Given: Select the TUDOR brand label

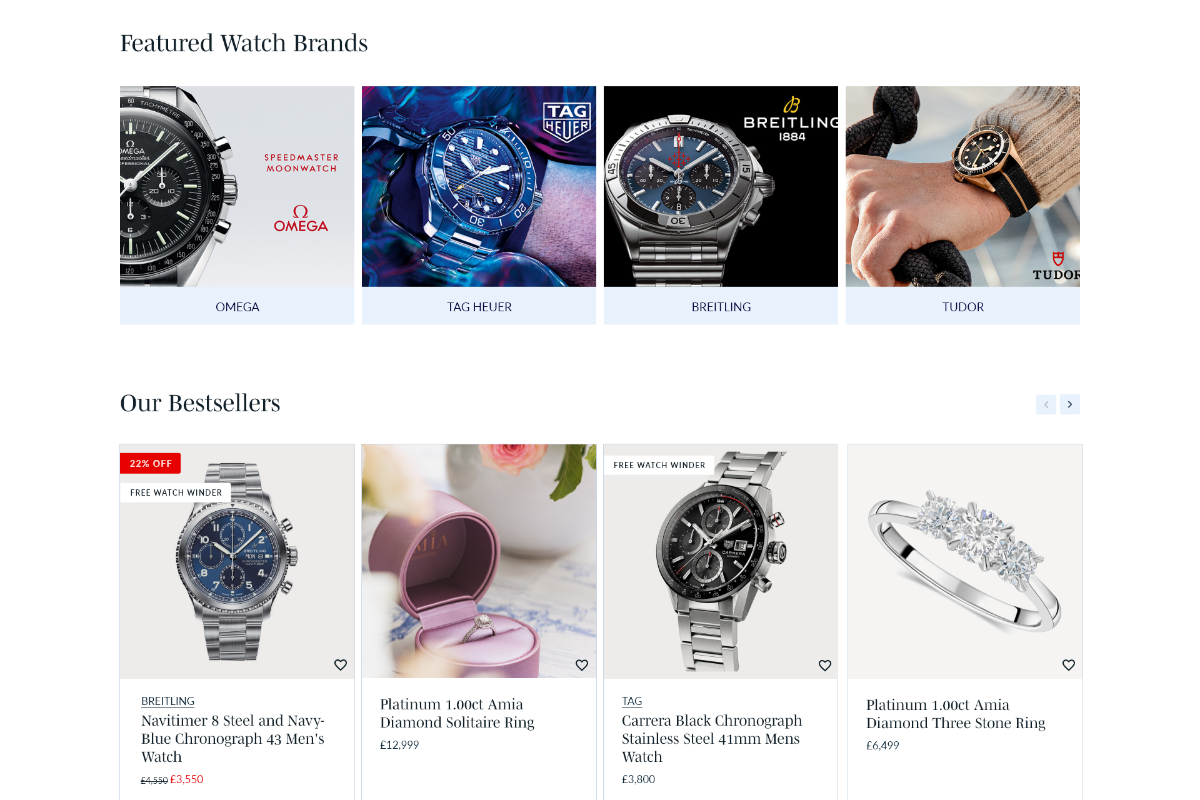Looking at the screenshot, I should pos(963,306).
